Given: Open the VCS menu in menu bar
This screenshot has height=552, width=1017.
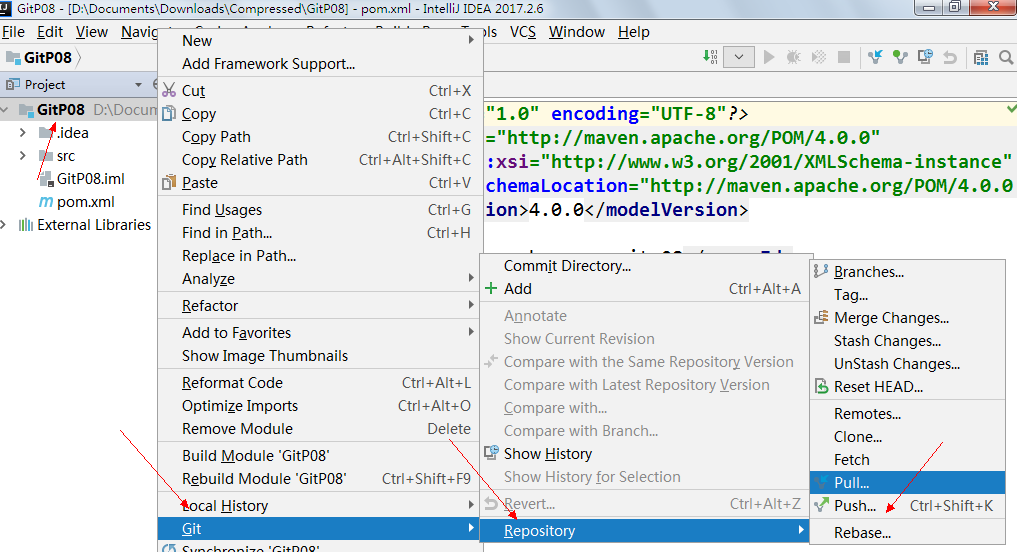Looking at the screenshot, I should tap(523, 32).
